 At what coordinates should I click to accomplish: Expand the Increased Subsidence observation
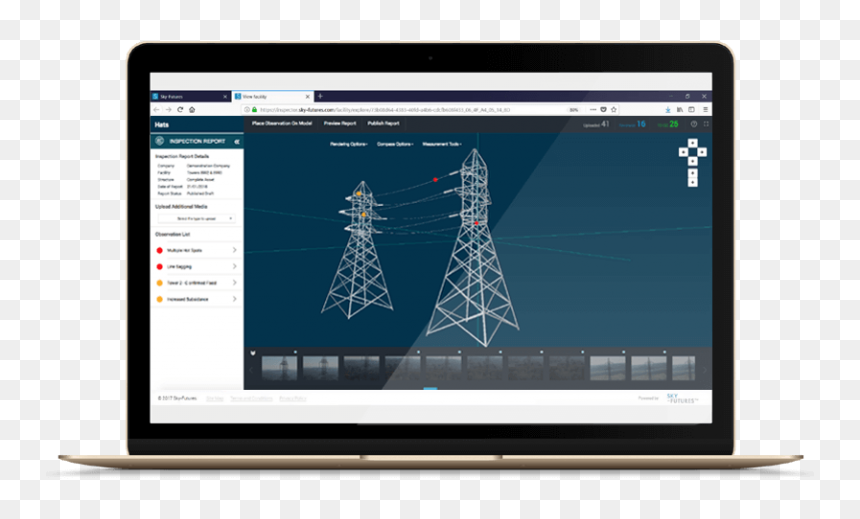coord(197,300)
